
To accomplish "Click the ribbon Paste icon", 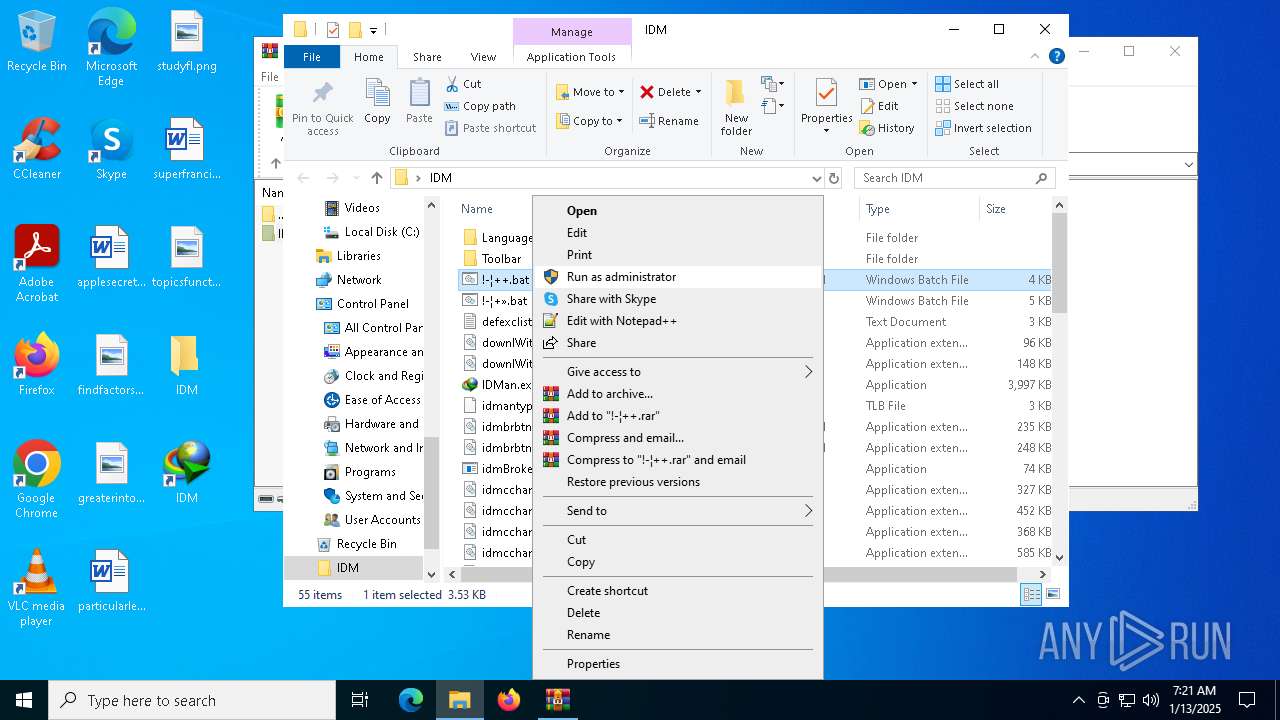I will click(x=419, y=101).
